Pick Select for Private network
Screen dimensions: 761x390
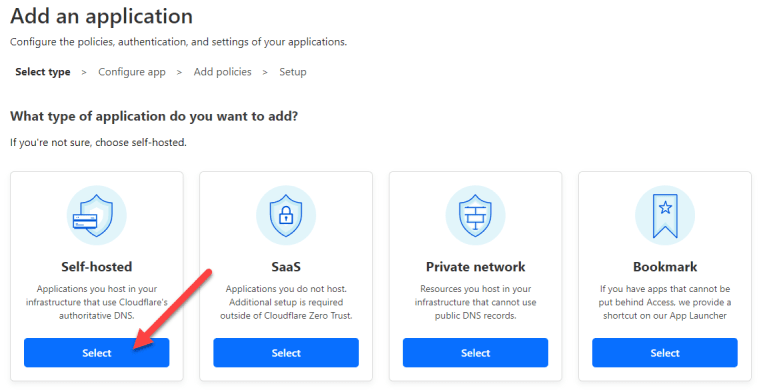475,353
